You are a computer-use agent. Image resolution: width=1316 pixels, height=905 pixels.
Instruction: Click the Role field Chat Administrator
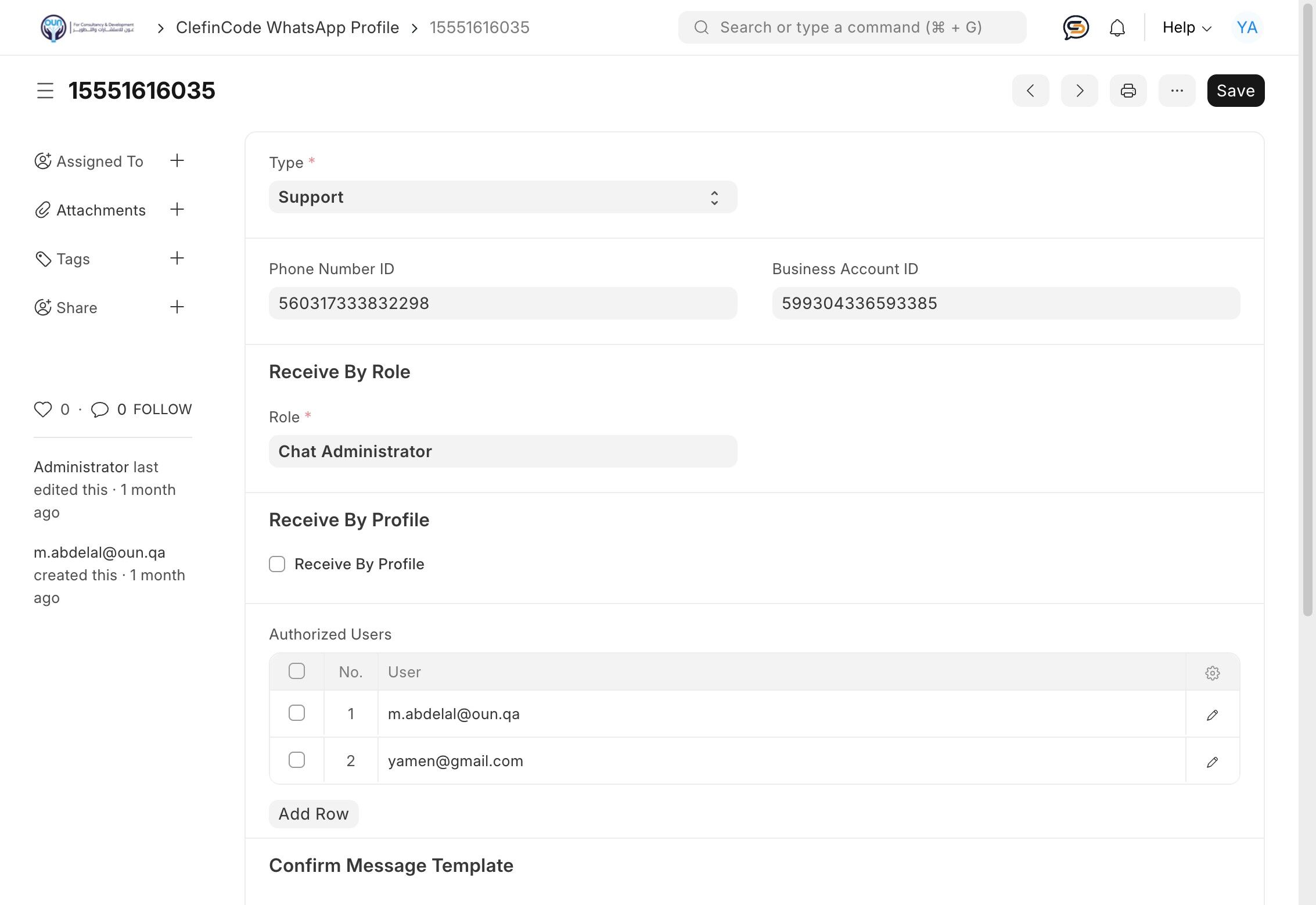click(502, 451)
